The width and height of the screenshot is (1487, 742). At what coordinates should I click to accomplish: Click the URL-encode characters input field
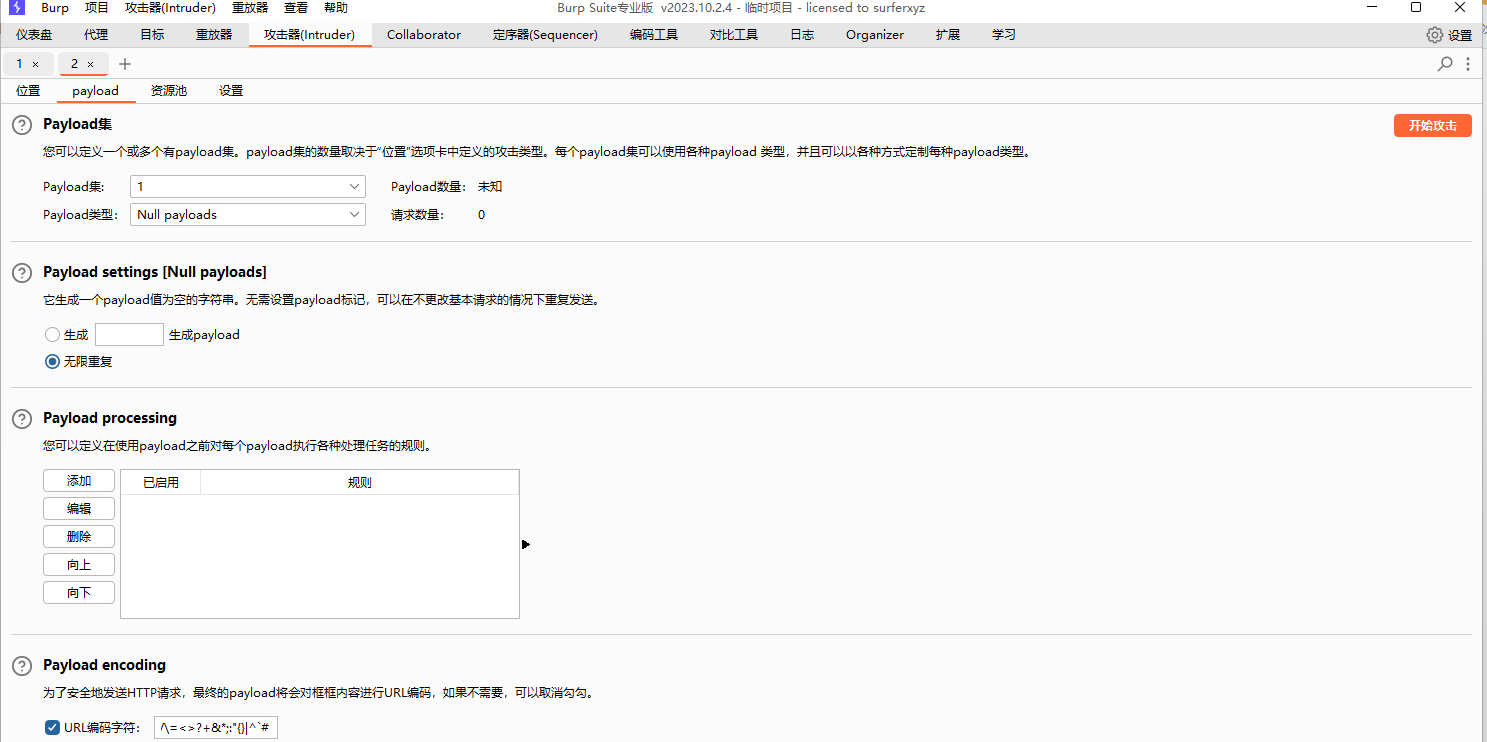point(215,728)
